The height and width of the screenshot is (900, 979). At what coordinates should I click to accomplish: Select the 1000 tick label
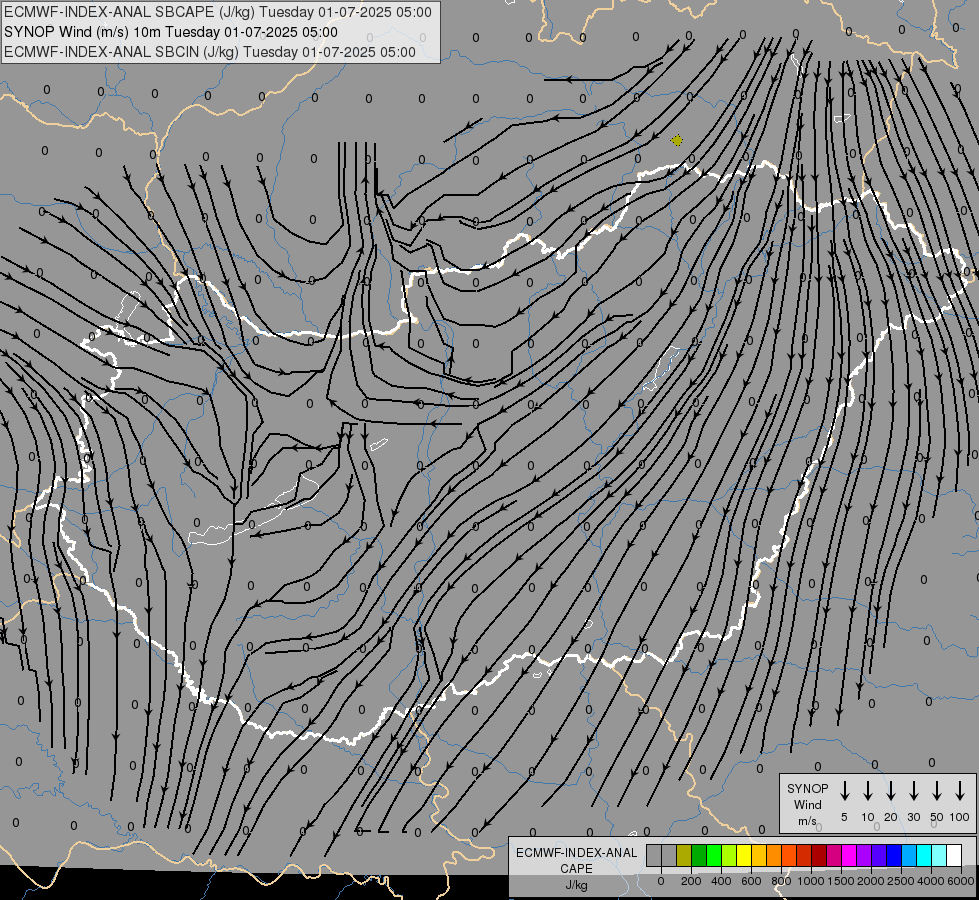811,881
